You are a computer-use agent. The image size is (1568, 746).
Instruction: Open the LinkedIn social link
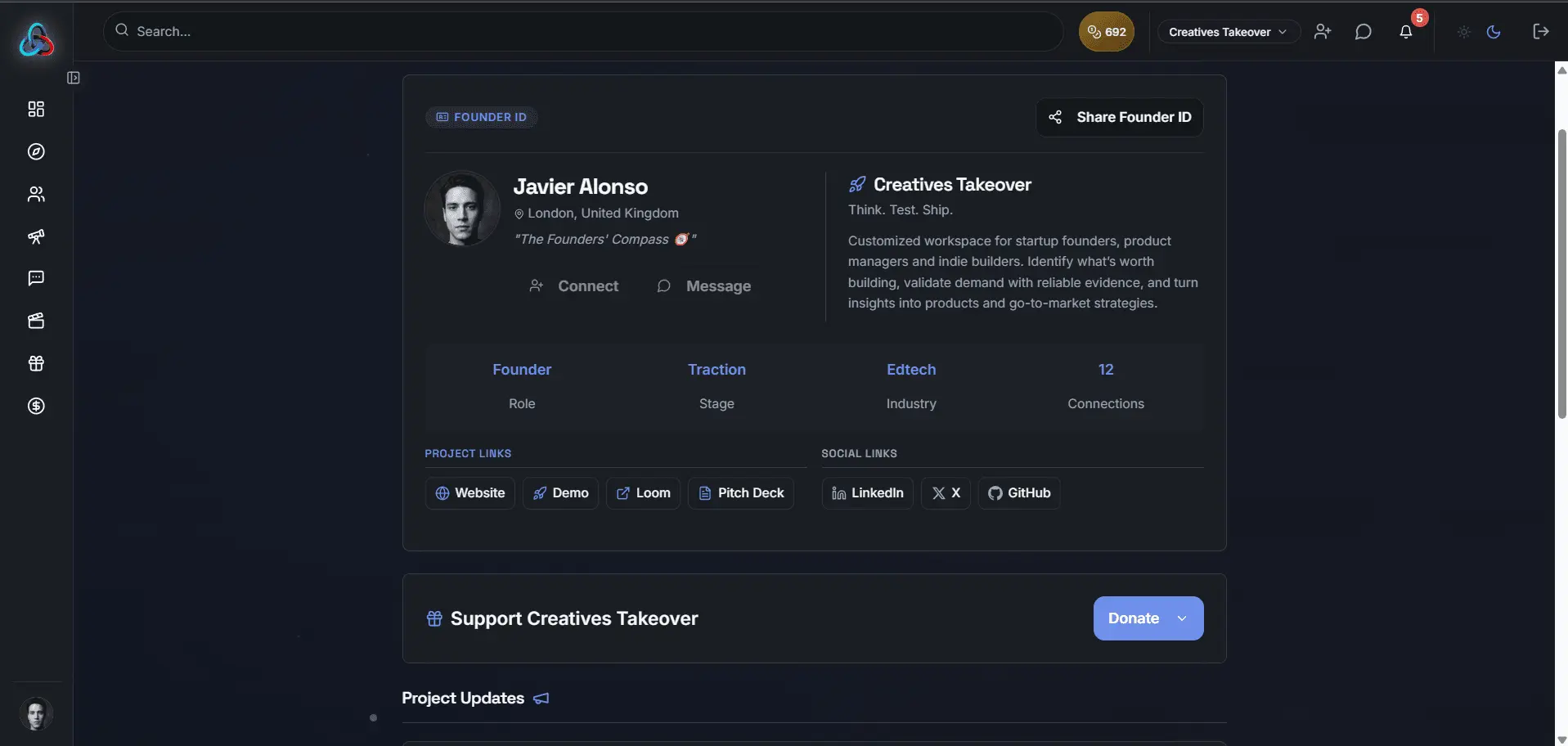point(868,493)
